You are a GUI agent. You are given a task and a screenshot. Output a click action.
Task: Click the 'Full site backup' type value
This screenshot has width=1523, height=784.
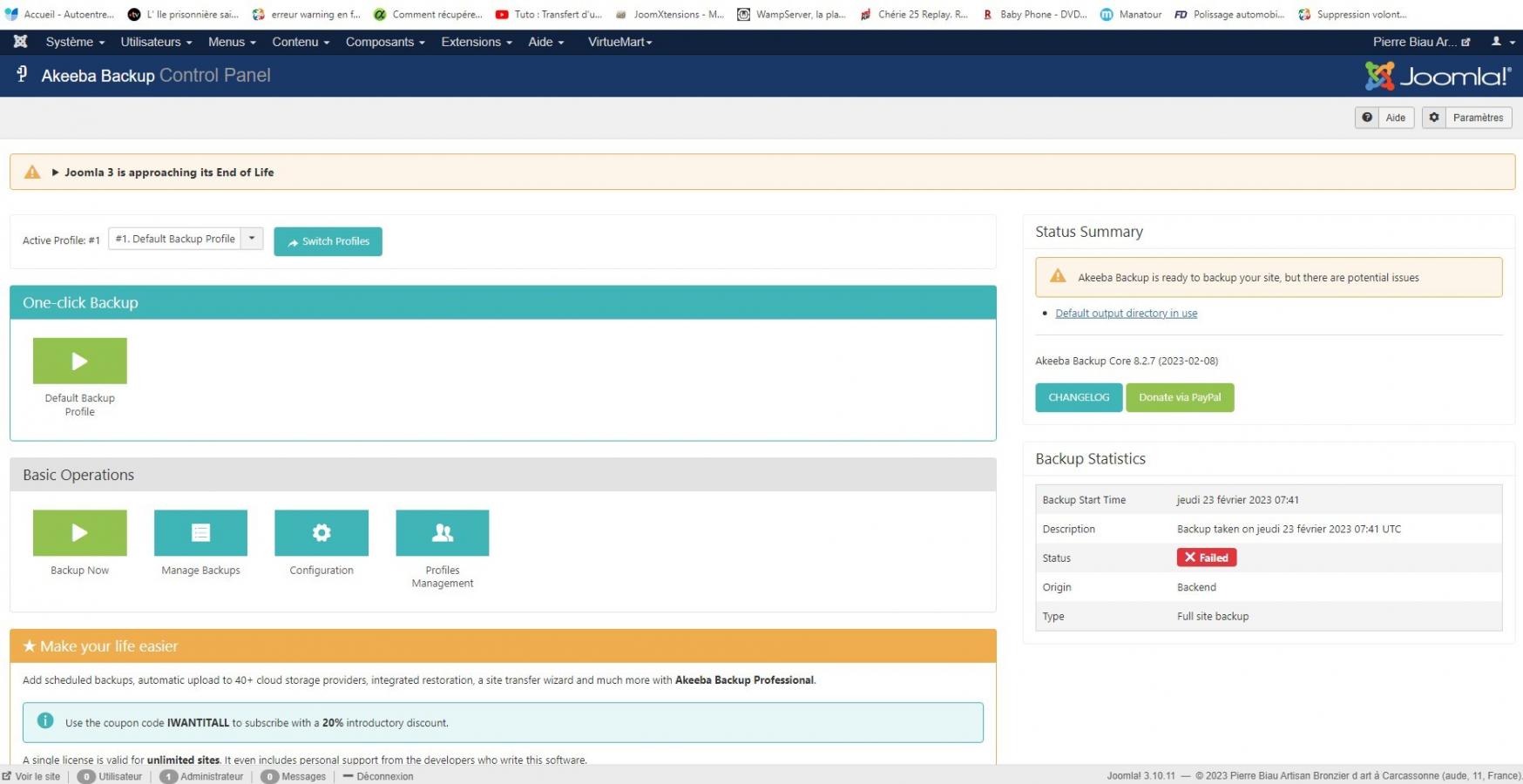point(1212,616)
